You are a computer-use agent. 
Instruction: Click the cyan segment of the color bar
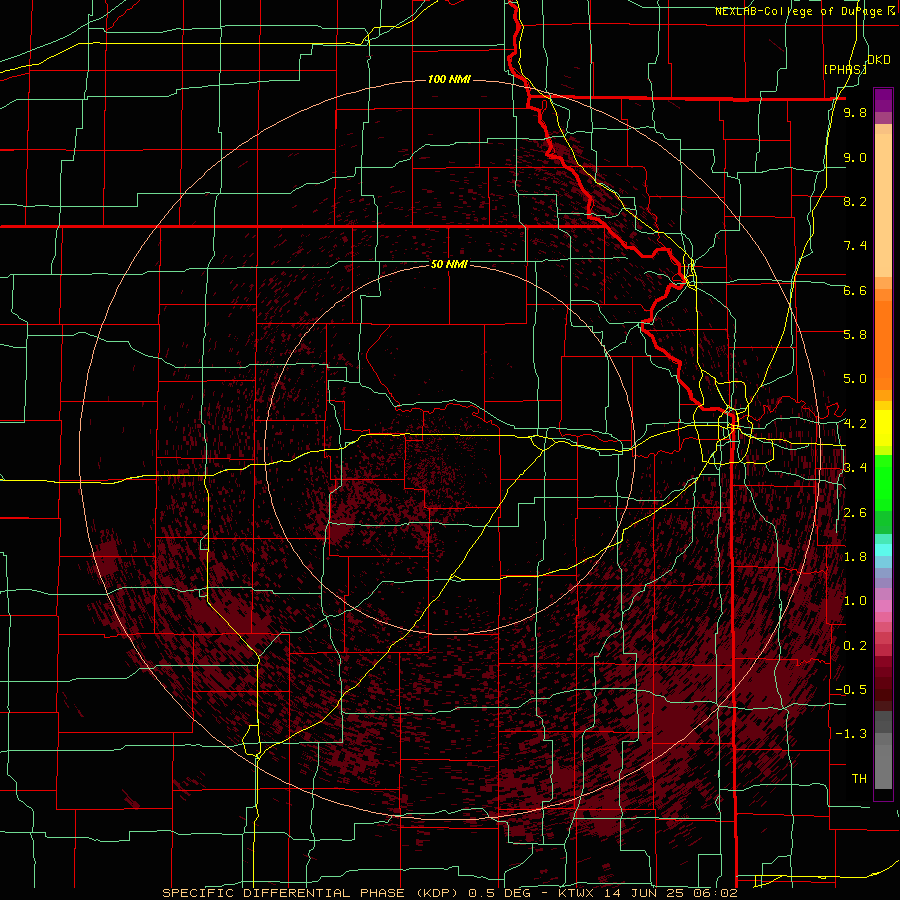[883, 550]
